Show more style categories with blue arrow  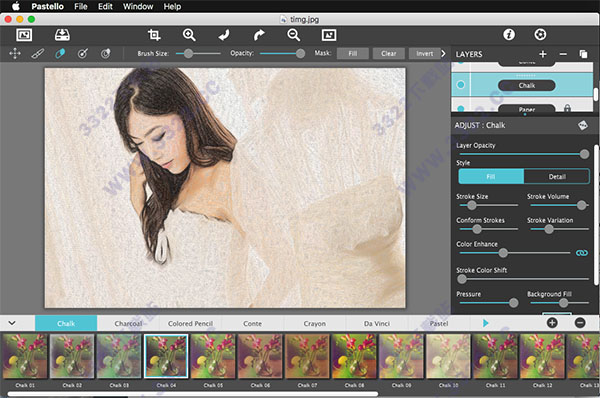tap(485, 323)
